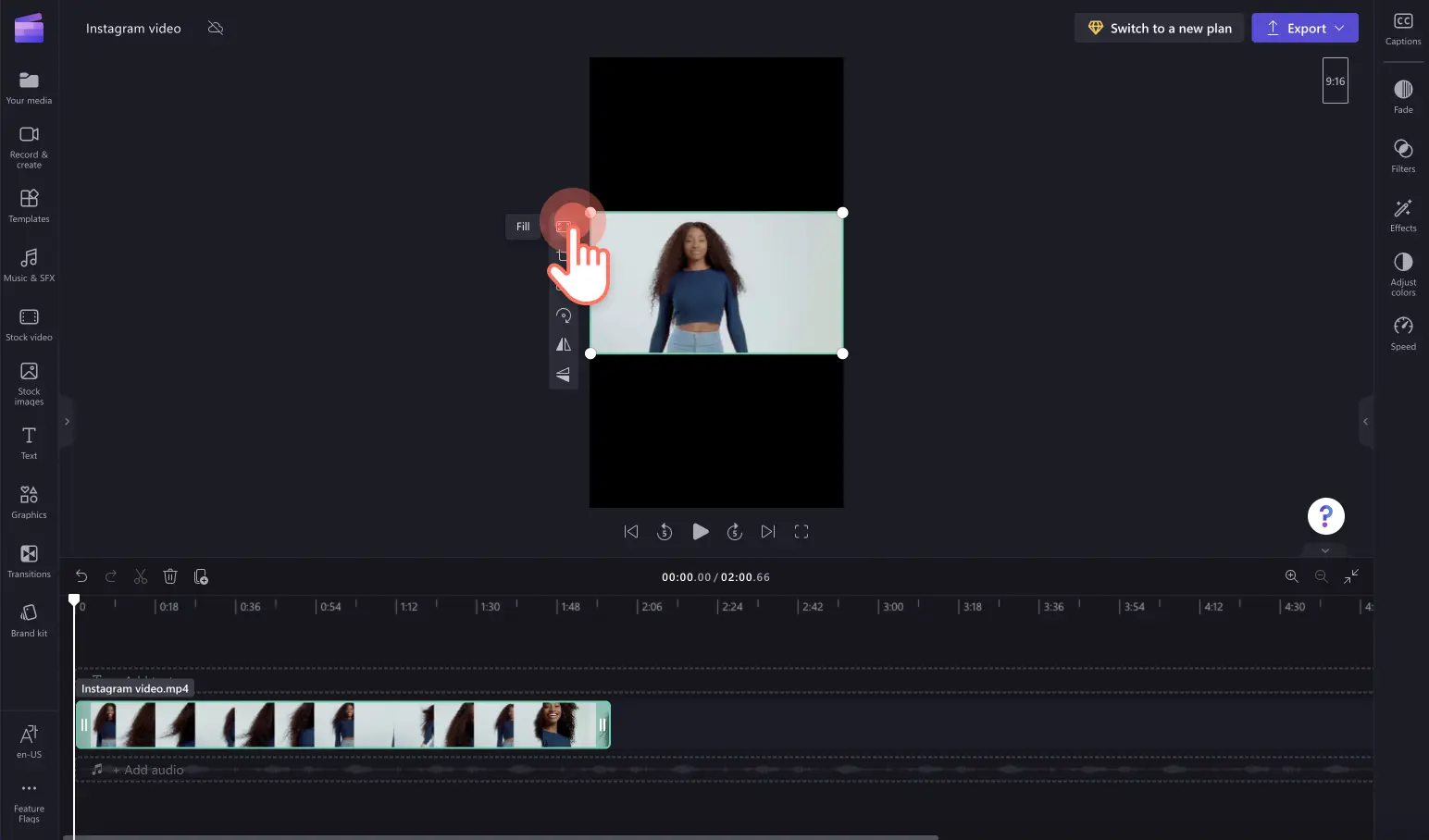Open en-US language settings
1429x840 pixels.
coord(29,741)
